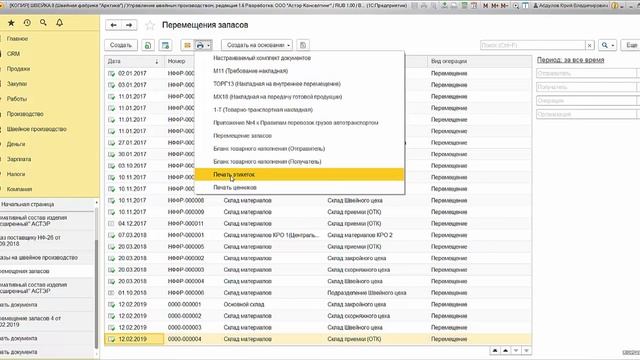Go back with the left arrow button
Viewport: 640px width, 360px height.
(113, 25)
